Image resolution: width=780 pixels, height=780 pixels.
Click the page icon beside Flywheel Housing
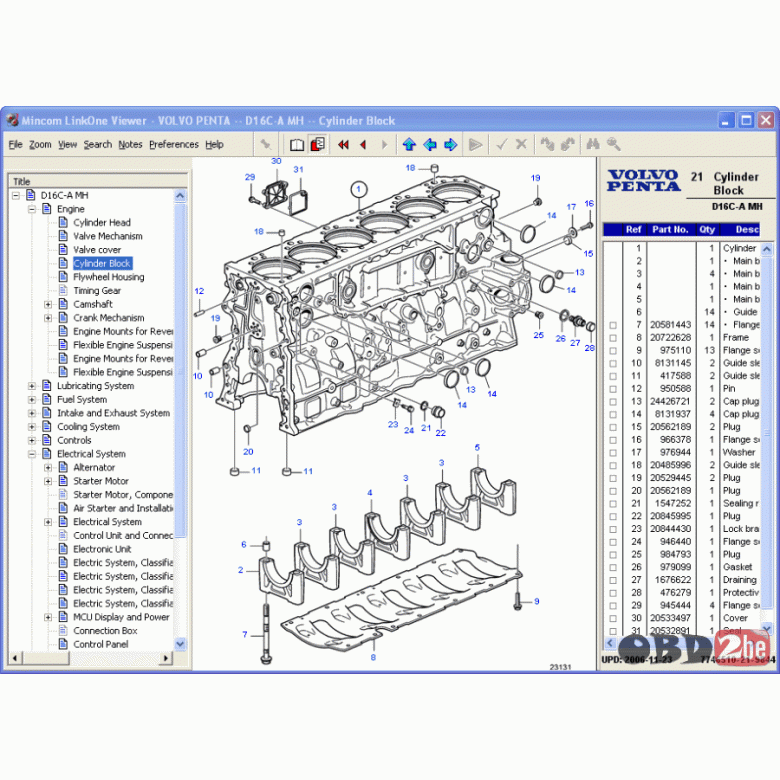tap(63, 277)
